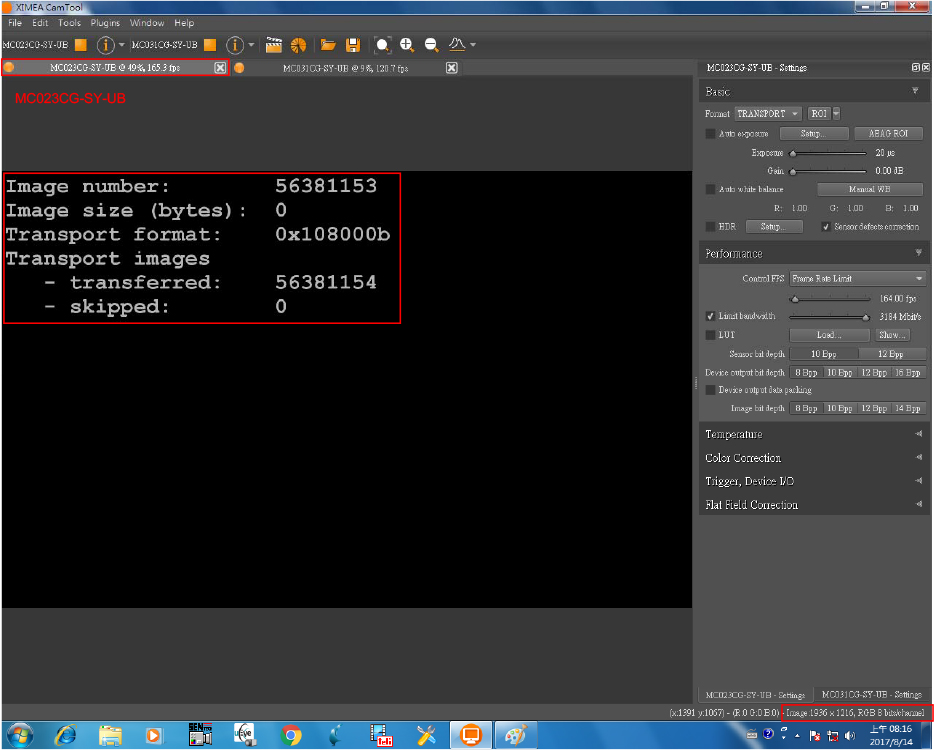Zoom in with the plus magnifier
Viewport: 934px width, 750px height.
(407, 45)
